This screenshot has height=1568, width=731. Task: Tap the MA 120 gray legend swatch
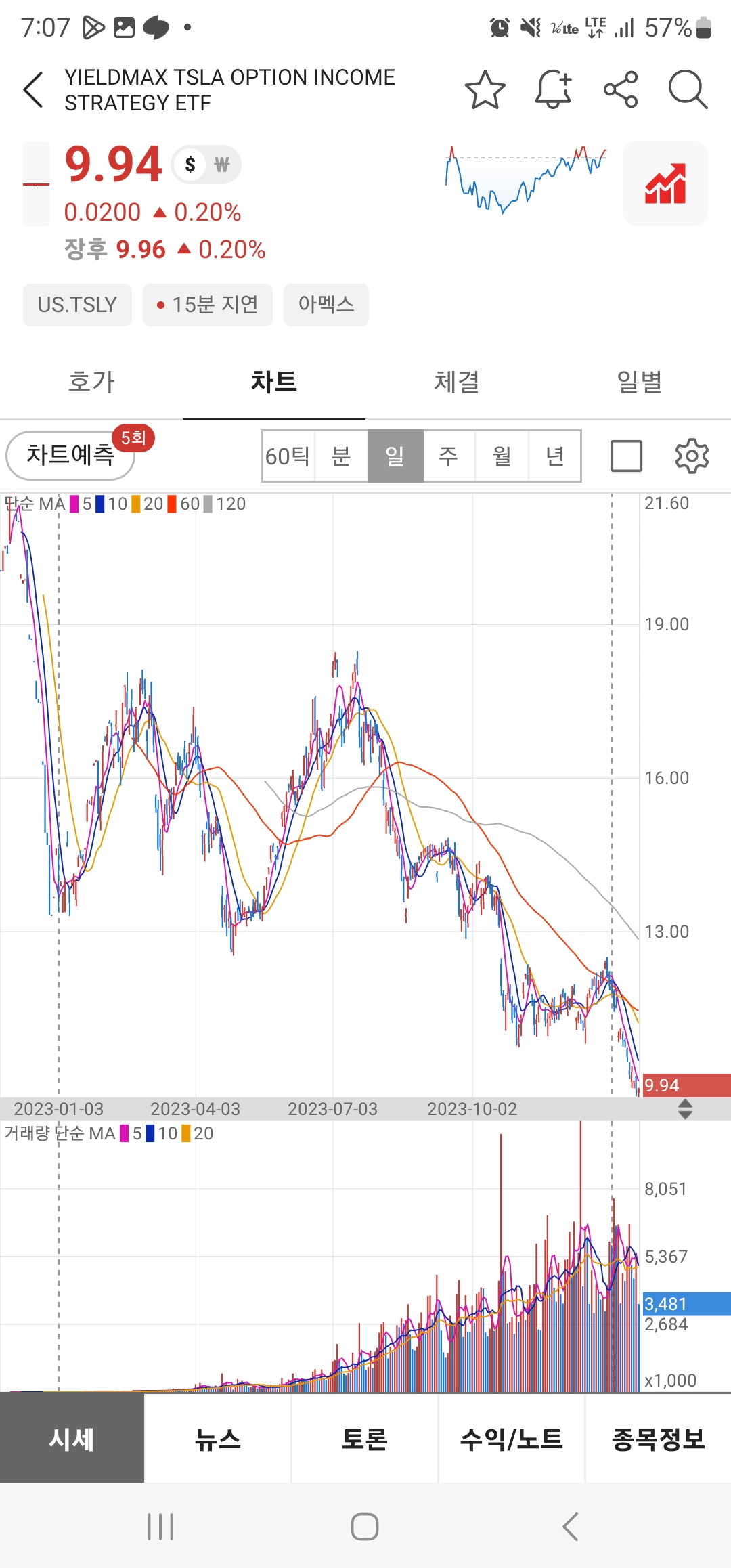tap(208, 504)
